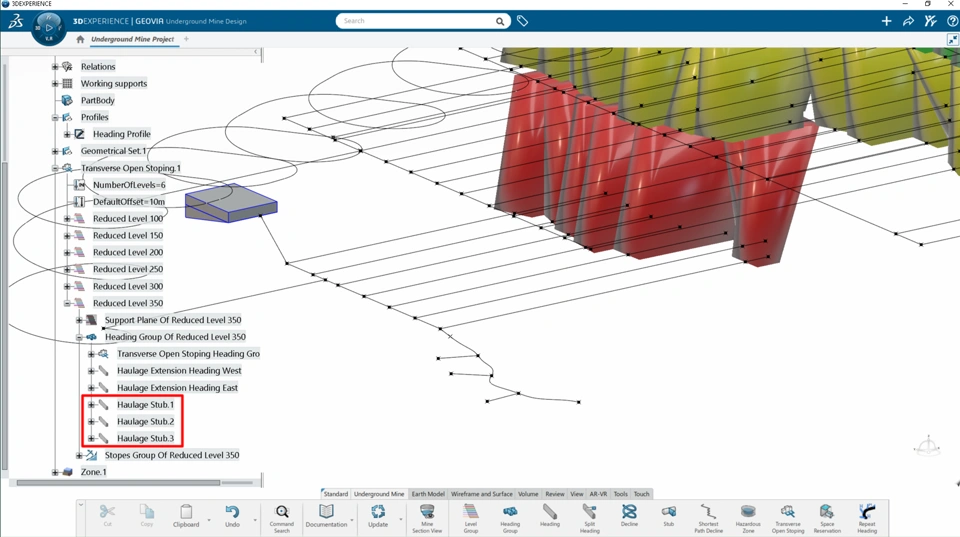960x537 pixels.
Task: Click the 3DS compass logo icon
Action: [x=49, y=28]
